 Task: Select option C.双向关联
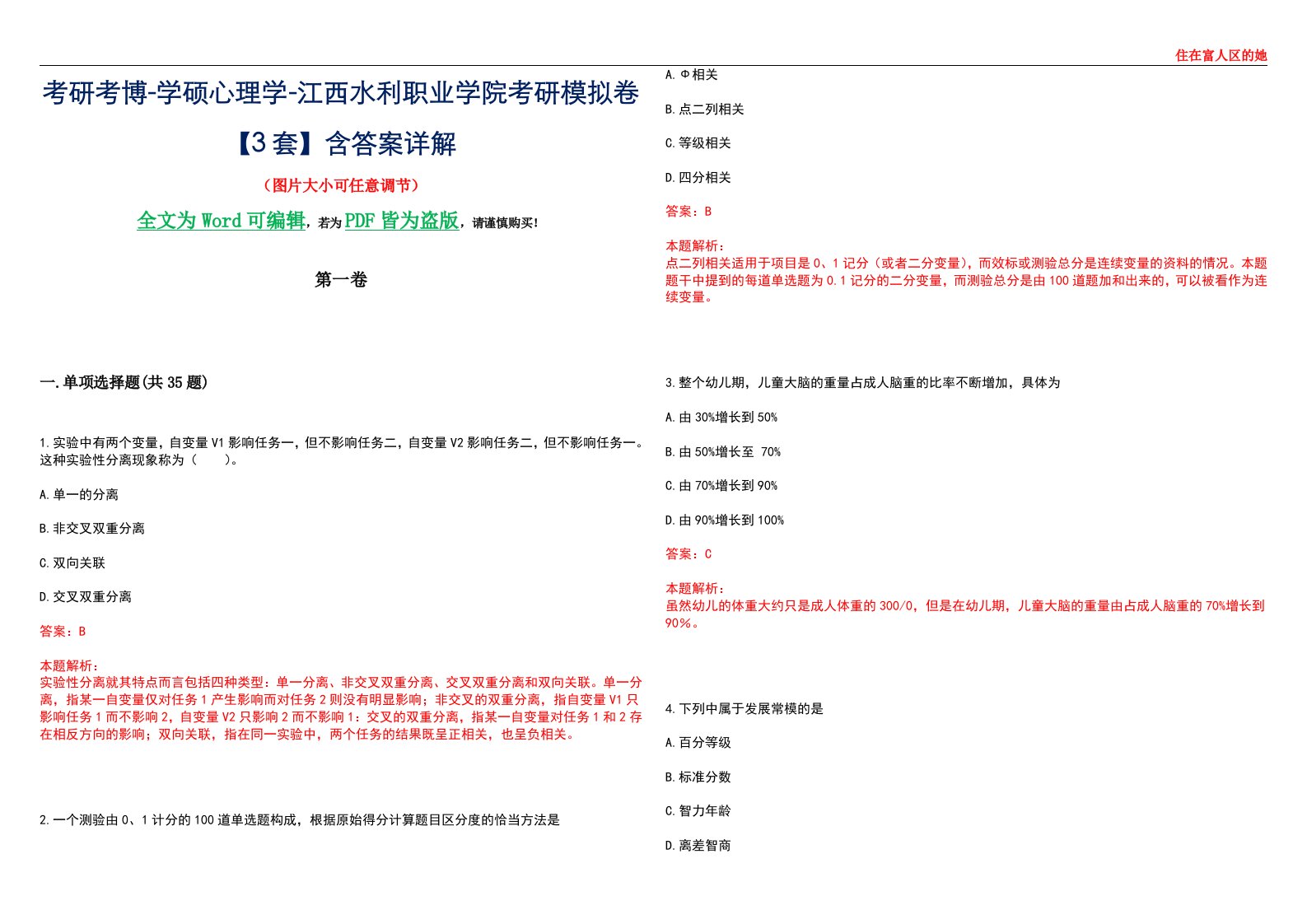72,563
